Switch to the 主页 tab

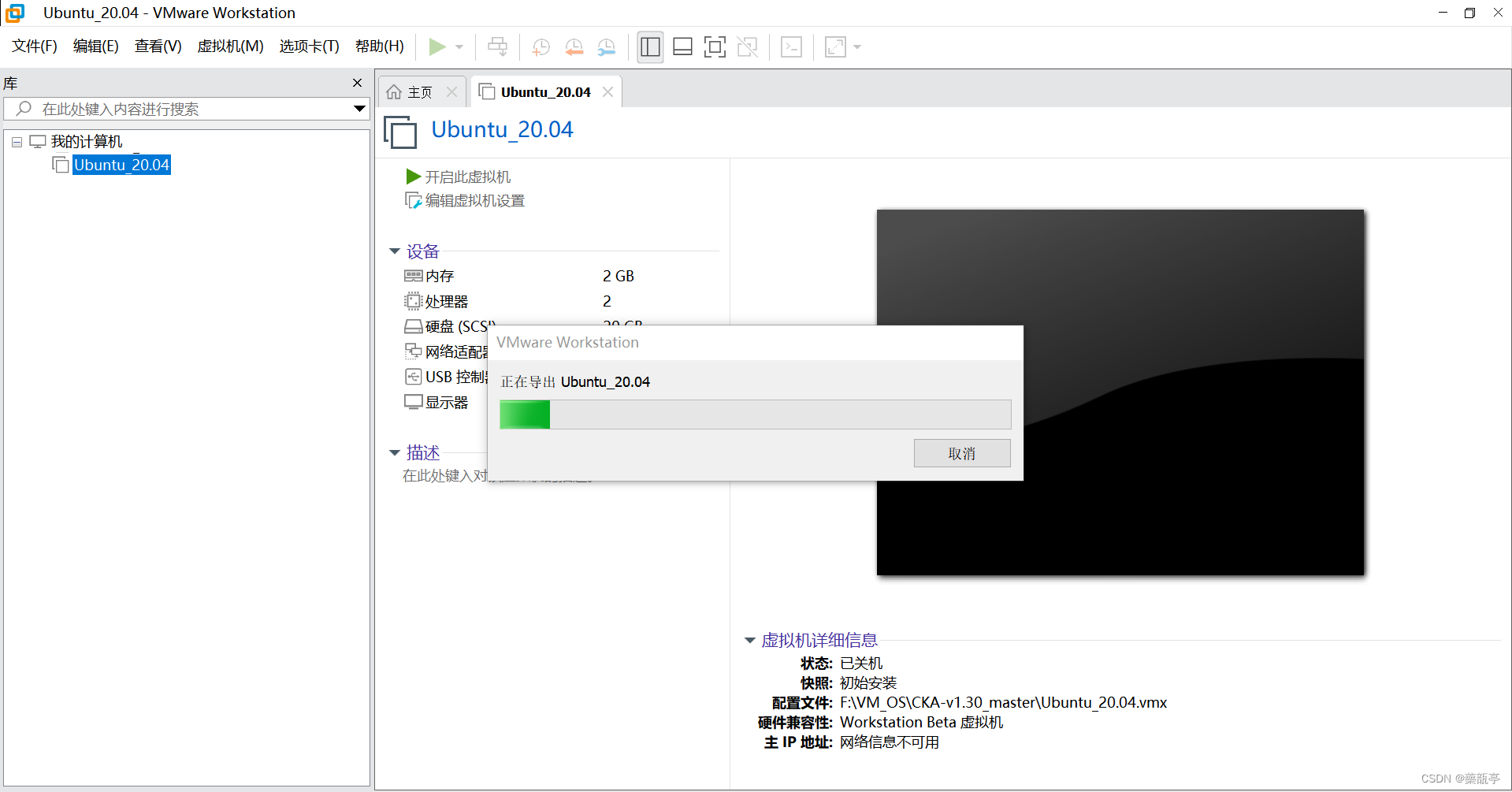(419, 91)
